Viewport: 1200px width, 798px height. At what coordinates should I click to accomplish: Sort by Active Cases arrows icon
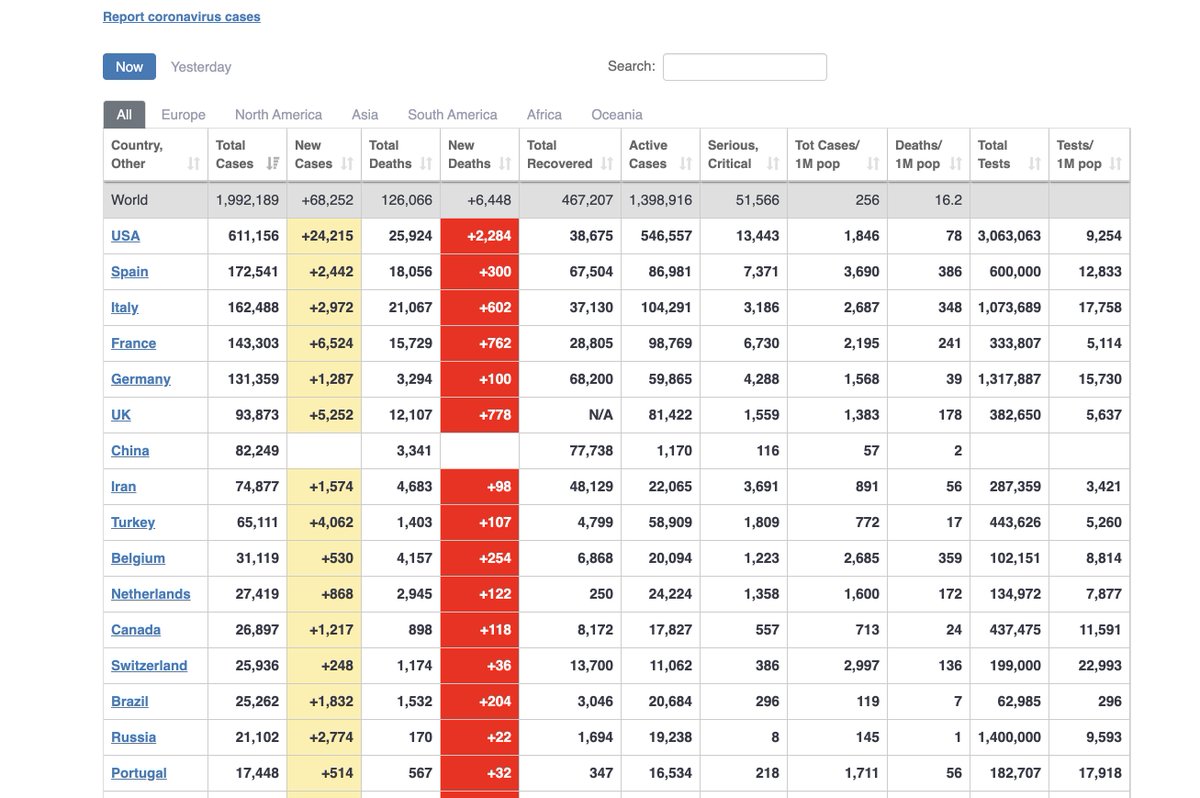coord(686,164)
